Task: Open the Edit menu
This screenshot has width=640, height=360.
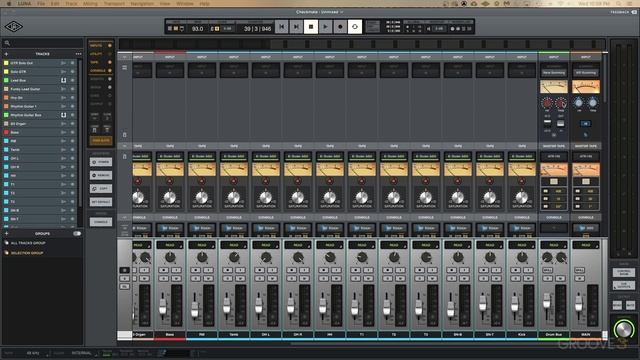Action: tap(55, 3)
